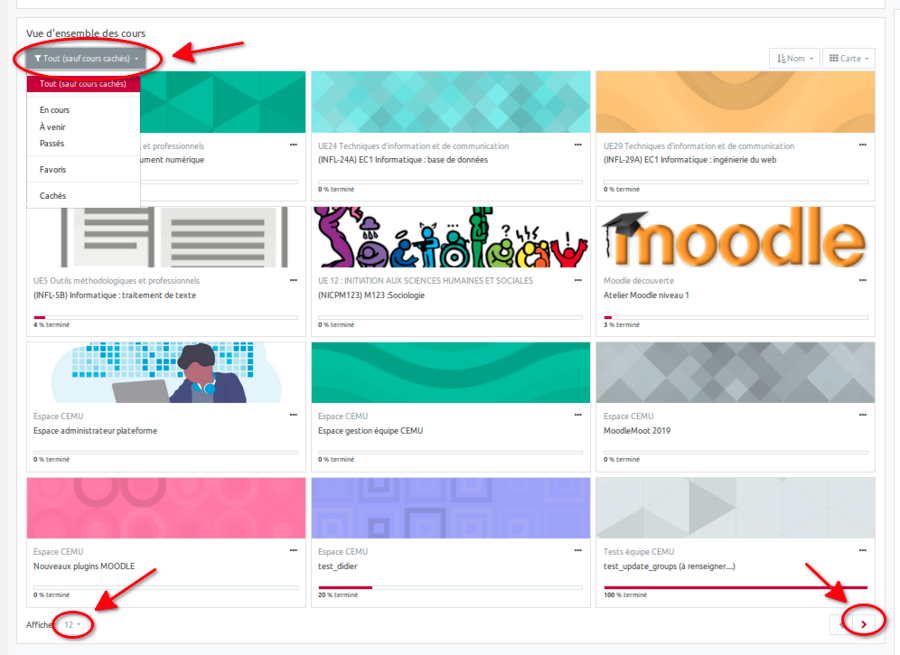
Task: Click the Moodle logo course thumbnail
Action: (735, 239)
